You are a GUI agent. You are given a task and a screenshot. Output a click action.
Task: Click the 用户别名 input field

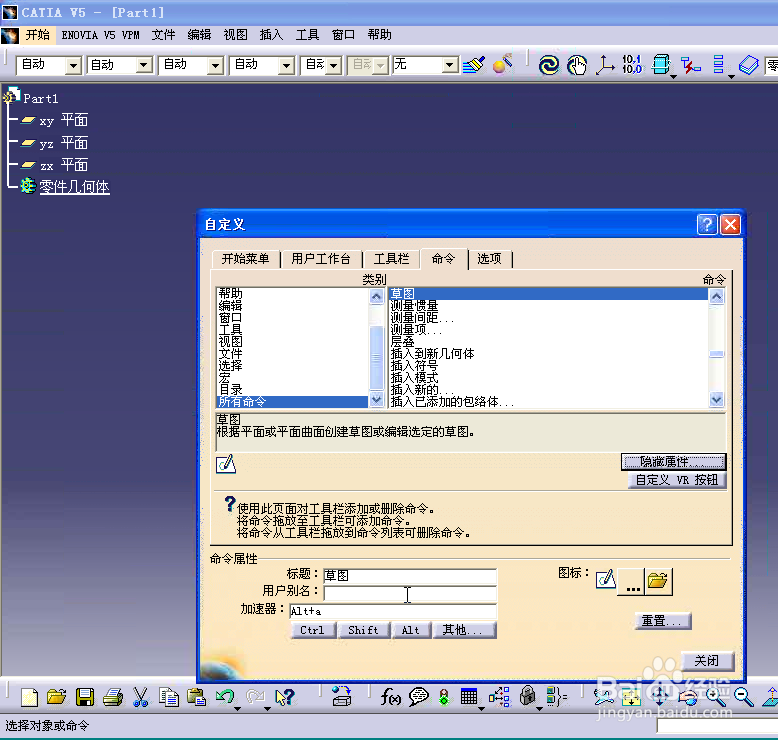[409, 593]
